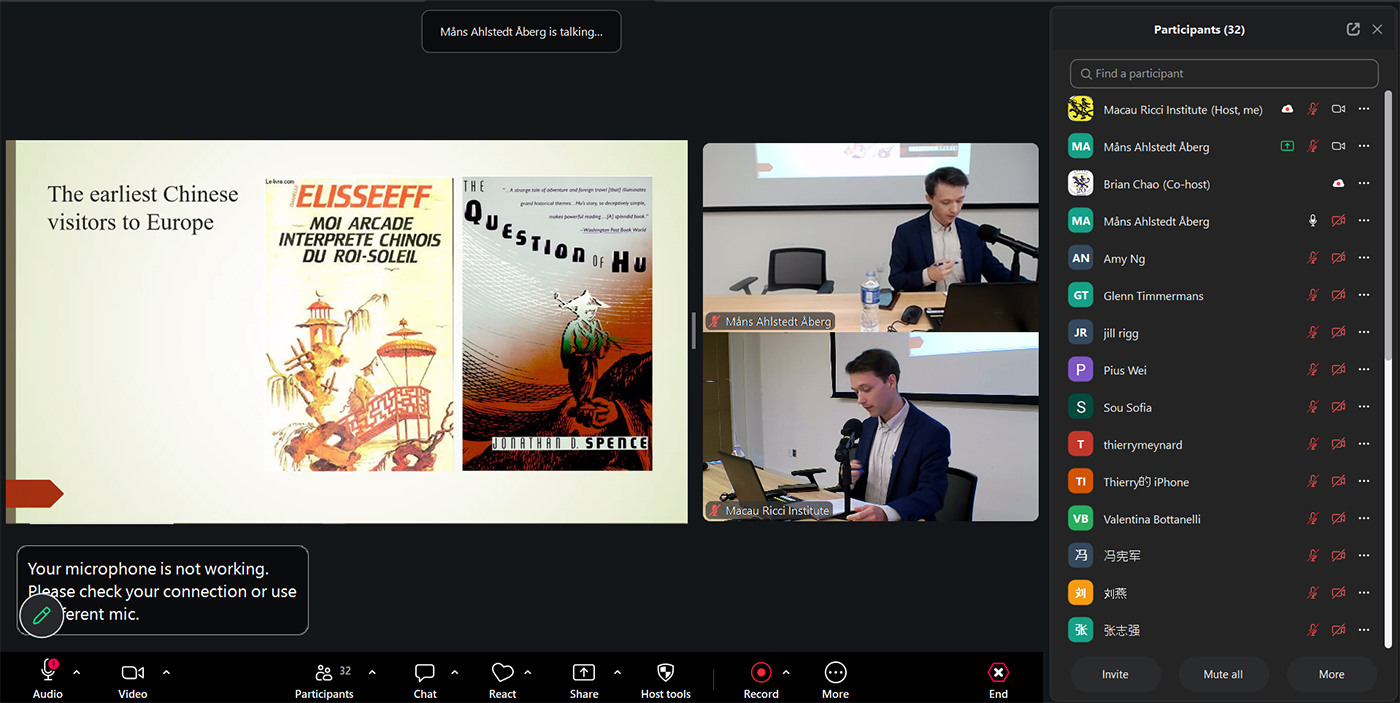Expand the Audio options caret
1400x703 pixels.
tap(77, 672)
